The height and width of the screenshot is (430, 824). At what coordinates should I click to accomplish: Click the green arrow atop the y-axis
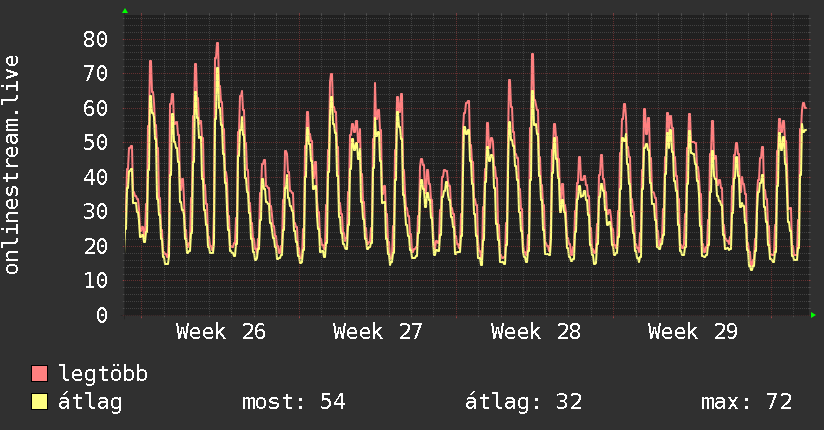coord(125,11)
